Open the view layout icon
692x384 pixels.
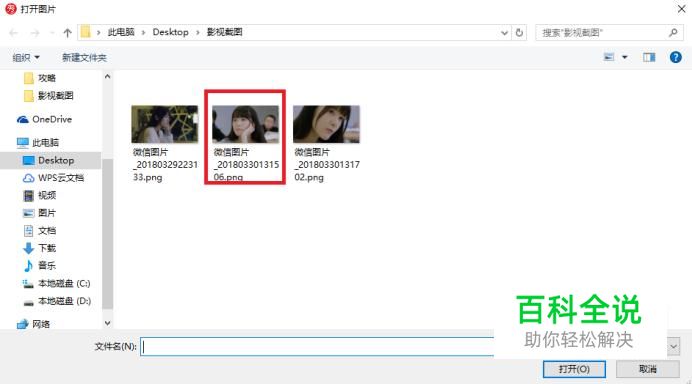(609, 57)
